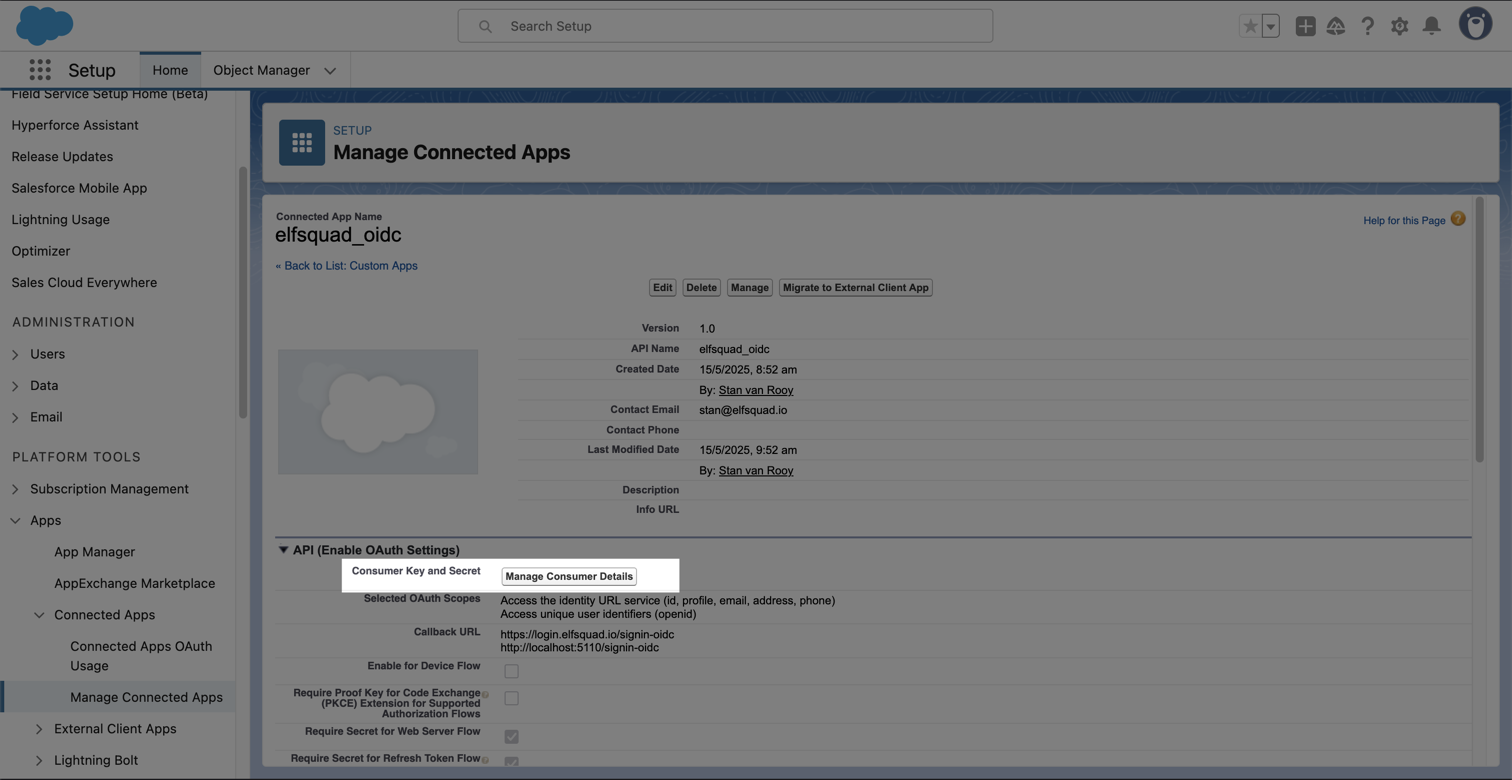
Task: Open Connected Apps OAuth Usage
Action: (141, 656)
